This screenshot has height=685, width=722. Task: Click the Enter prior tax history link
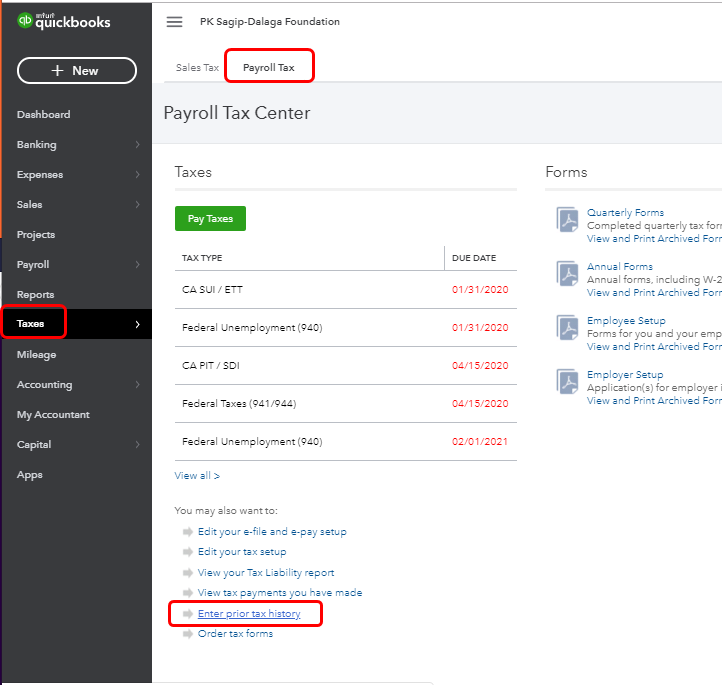pos(249,614)
